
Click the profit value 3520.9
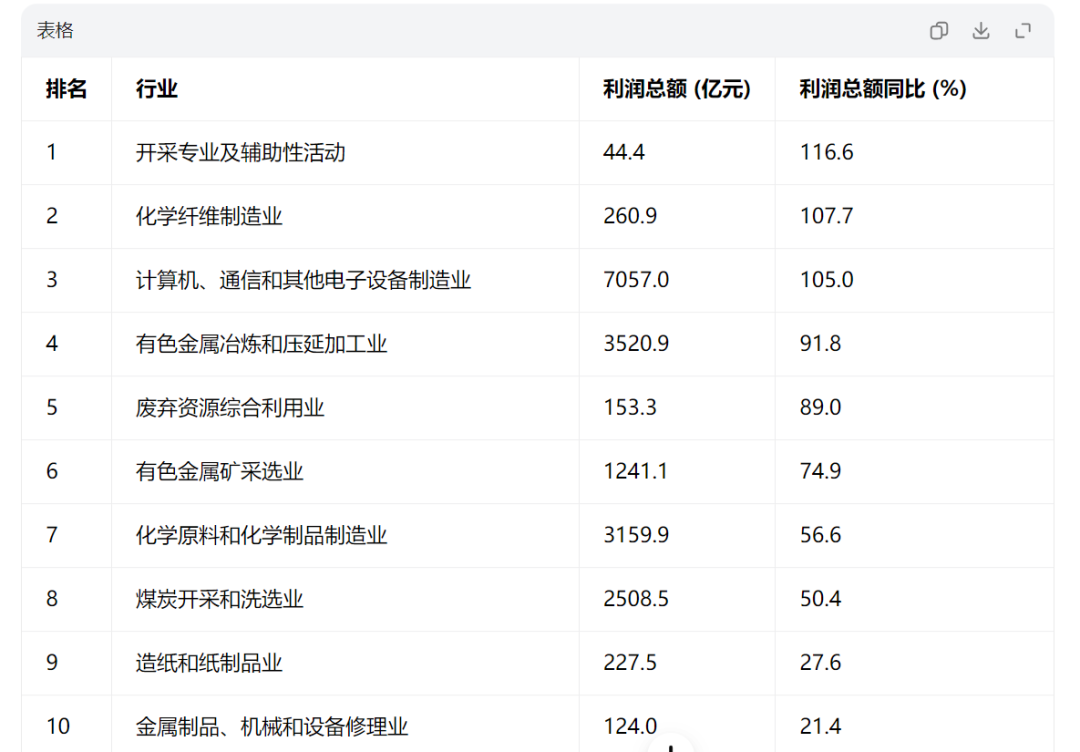click(636, 344)
